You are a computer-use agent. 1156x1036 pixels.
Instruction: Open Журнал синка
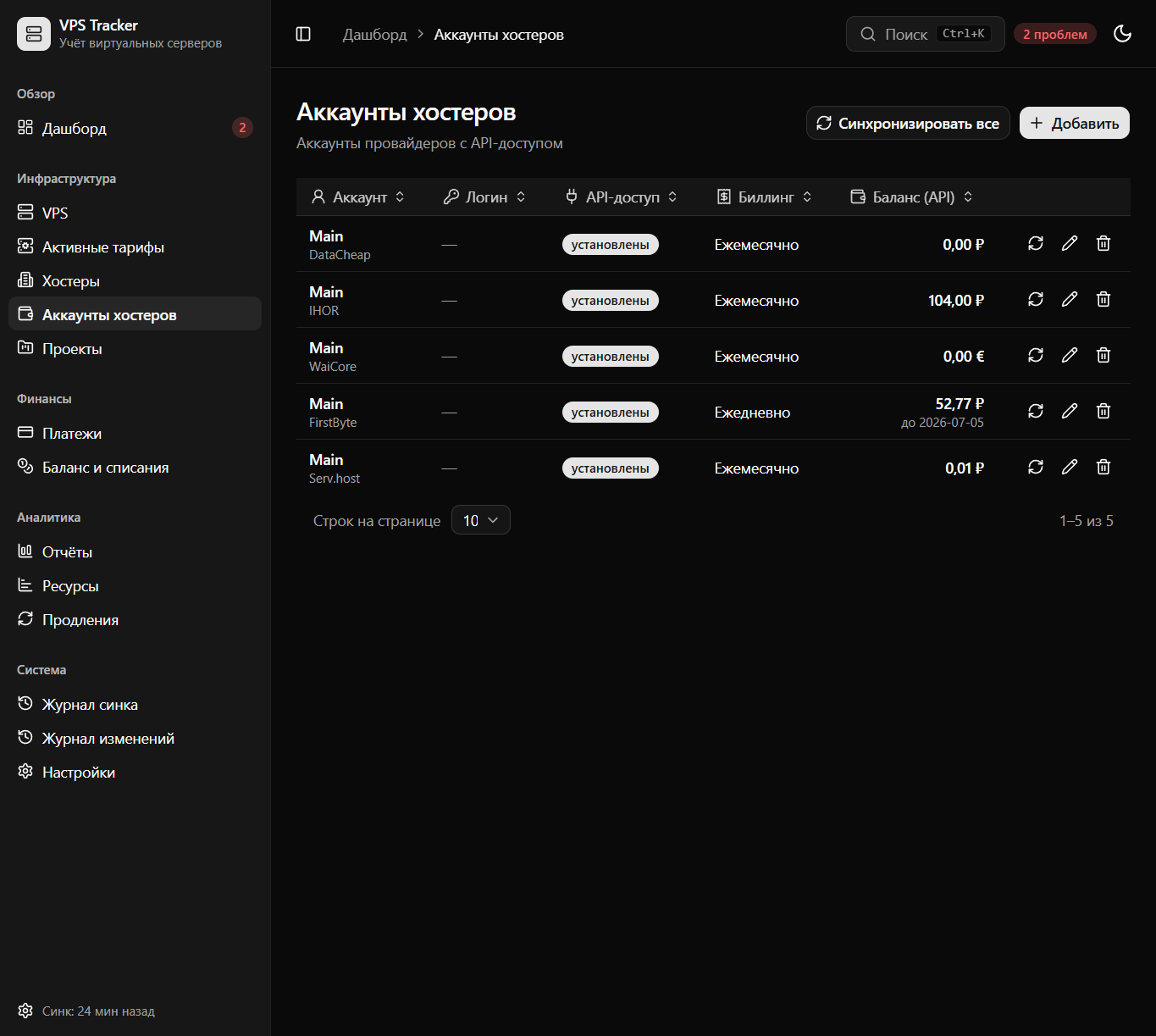[x=135, y=704]
